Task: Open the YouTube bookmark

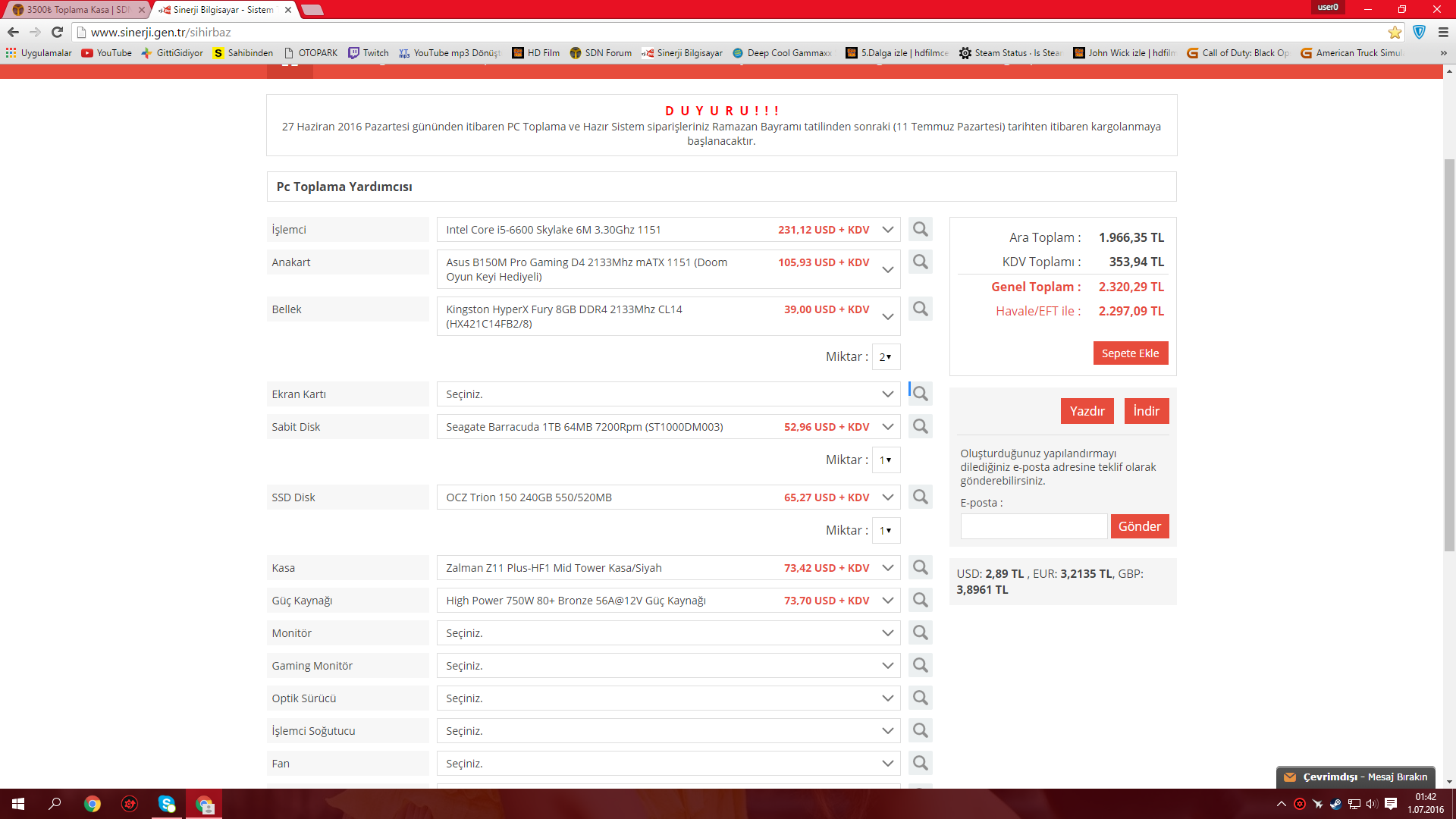Action: (x=107, y=53)
